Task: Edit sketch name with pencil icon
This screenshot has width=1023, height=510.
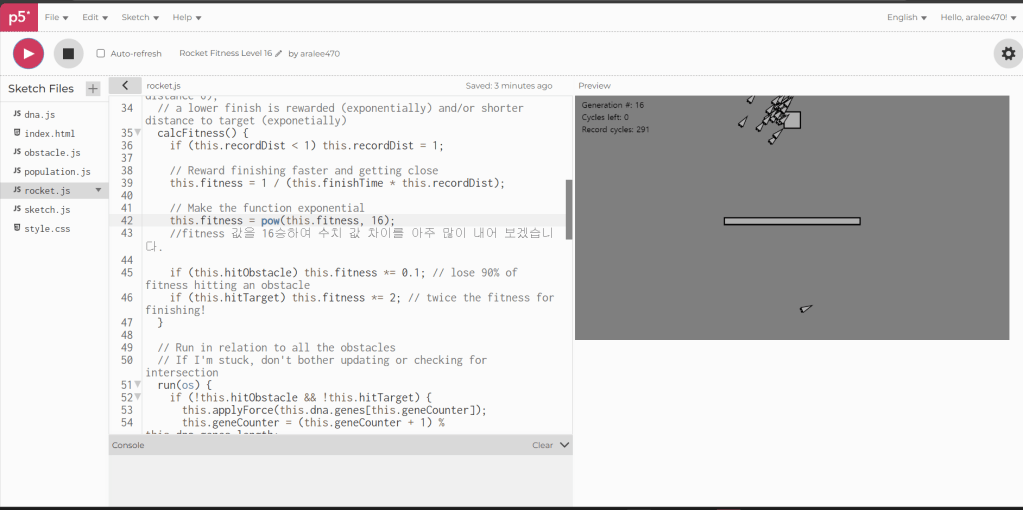Action: pos(279,54)
